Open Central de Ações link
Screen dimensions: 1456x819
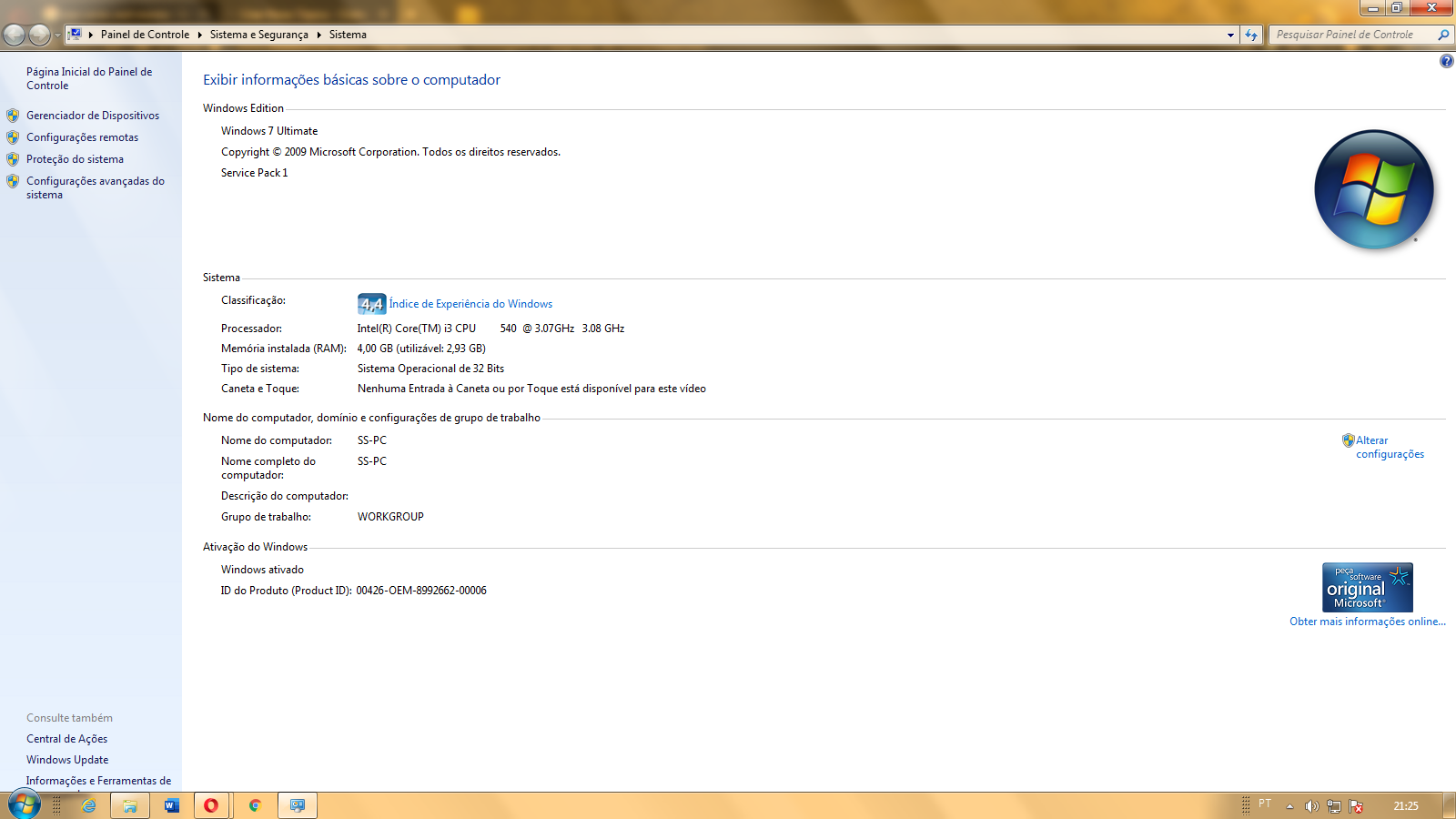(66, 739)
